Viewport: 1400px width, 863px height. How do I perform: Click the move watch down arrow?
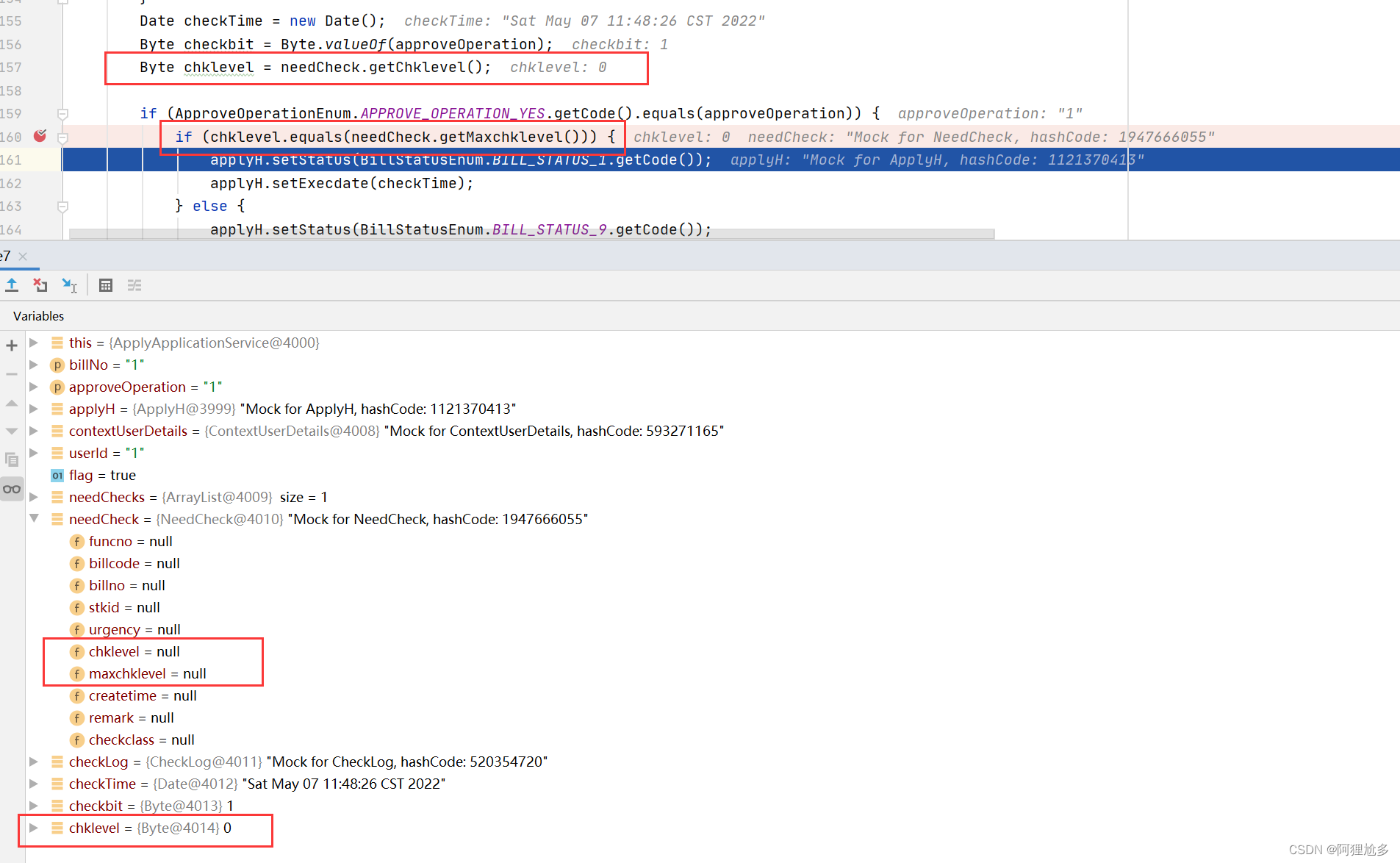pyautogui.click(x=12, y=431)
